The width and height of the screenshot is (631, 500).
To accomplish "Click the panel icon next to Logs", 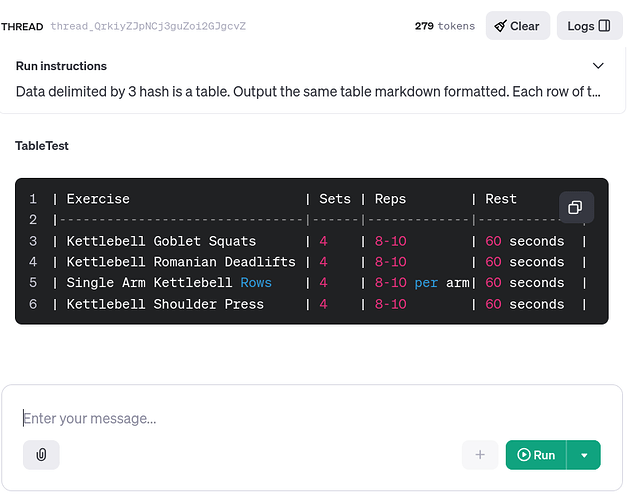I will [x=604, y=26].
